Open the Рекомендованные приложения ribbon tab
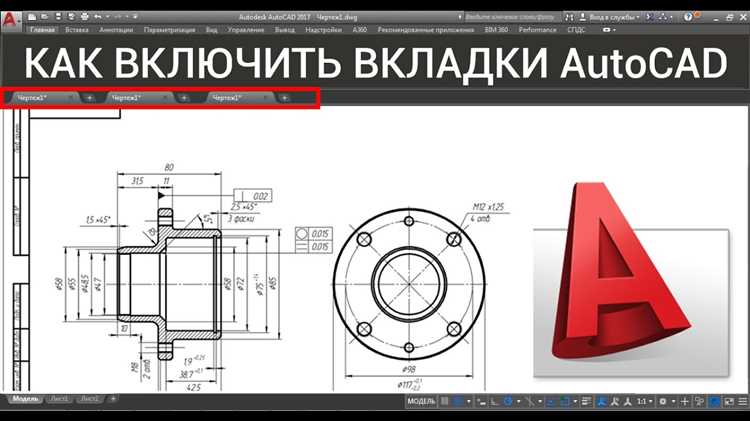 (x=426, y=30)
